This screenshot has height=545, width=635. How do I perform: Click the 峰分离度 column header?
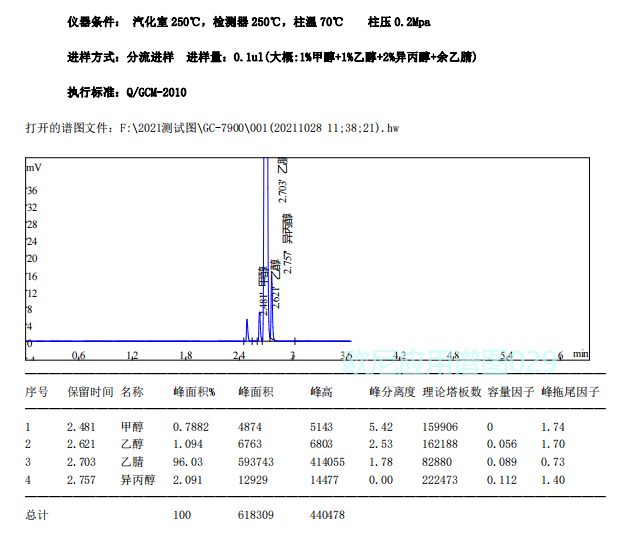[392, 392]
